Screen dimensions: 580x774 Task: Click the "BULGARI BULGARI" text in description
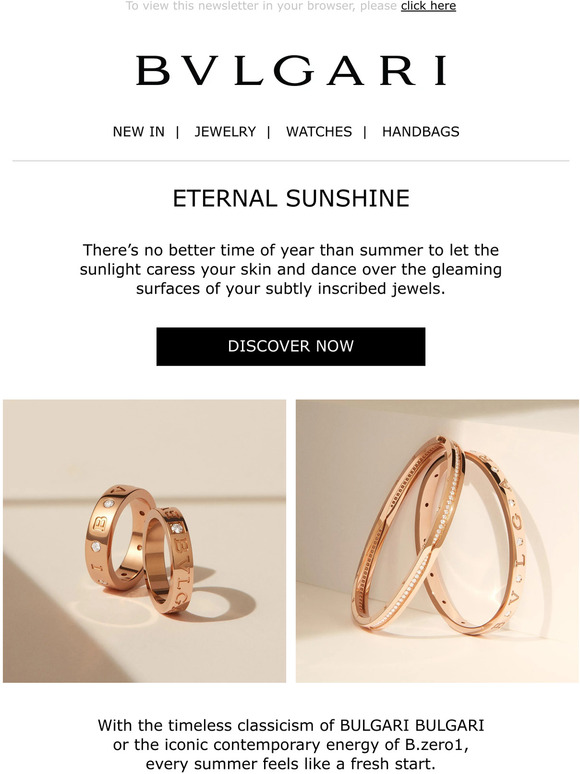pos(412,725)
